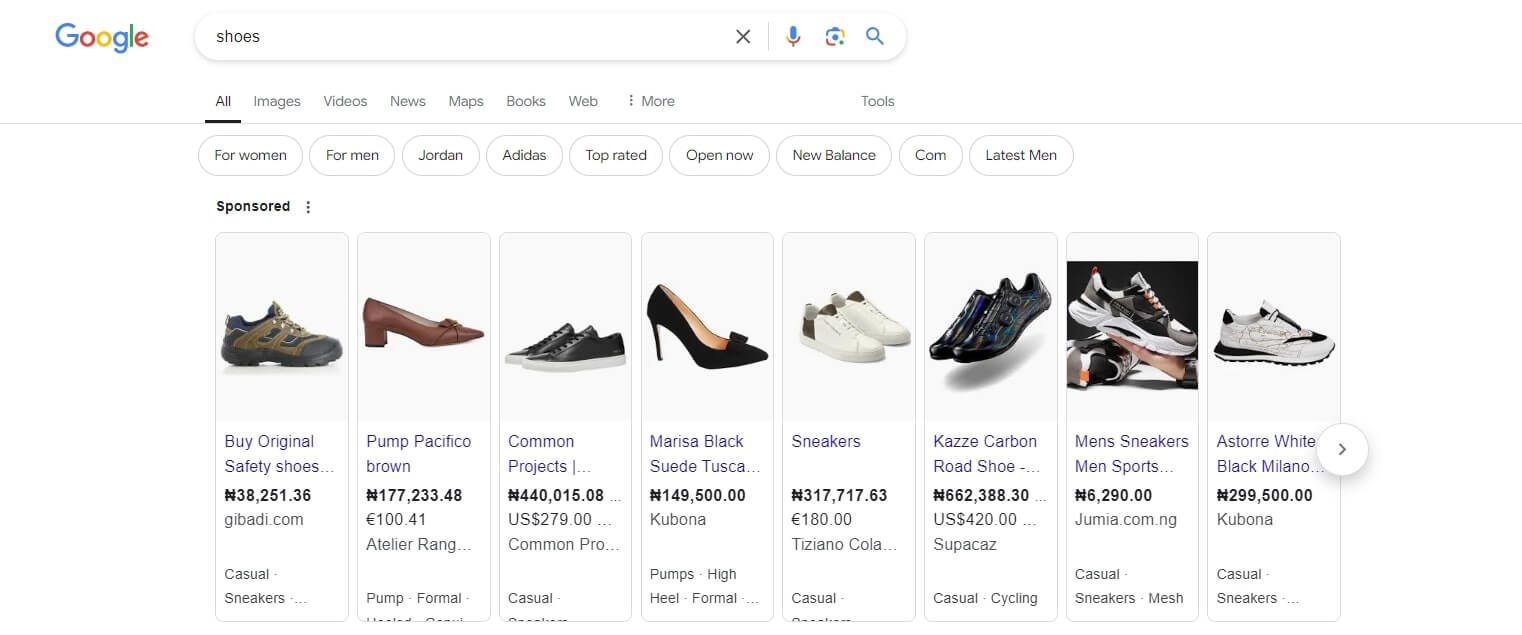Image resolution: width=1522 pixels, height=635 pixels.
Task: Switch to the Images tab
Action: pos(276,101)
